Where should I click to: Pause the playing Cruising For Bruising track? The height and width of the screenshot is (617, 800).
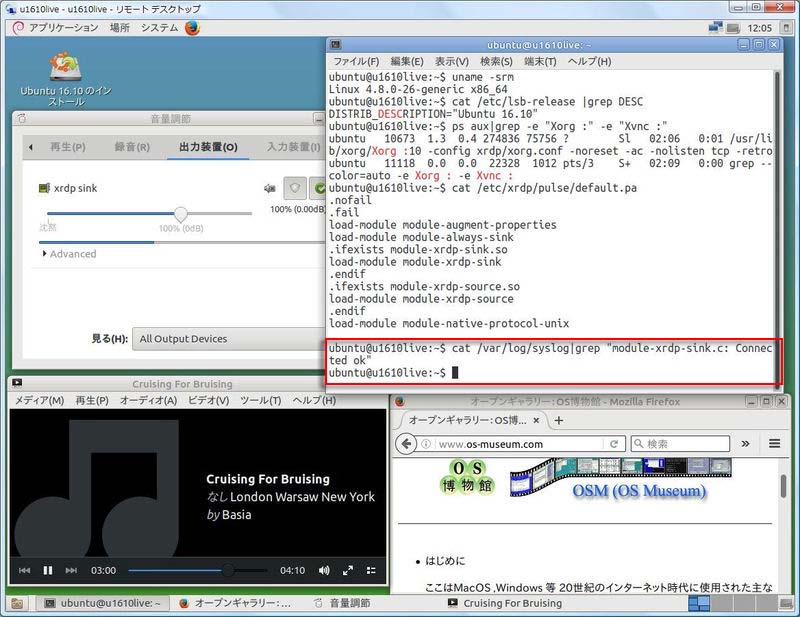48,570
